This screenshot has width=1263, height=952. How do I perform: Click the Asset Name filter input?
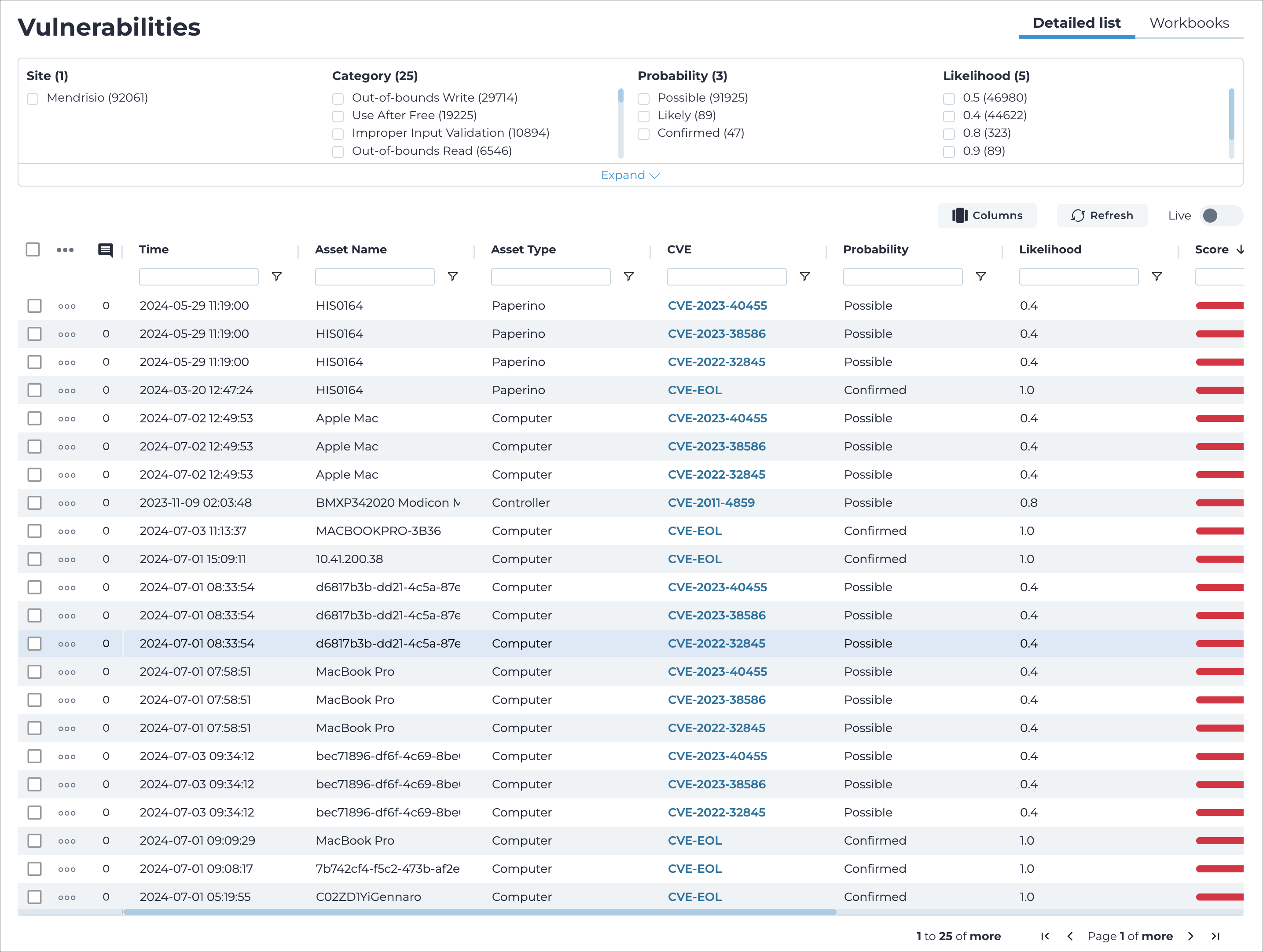[x=374, y=277]
